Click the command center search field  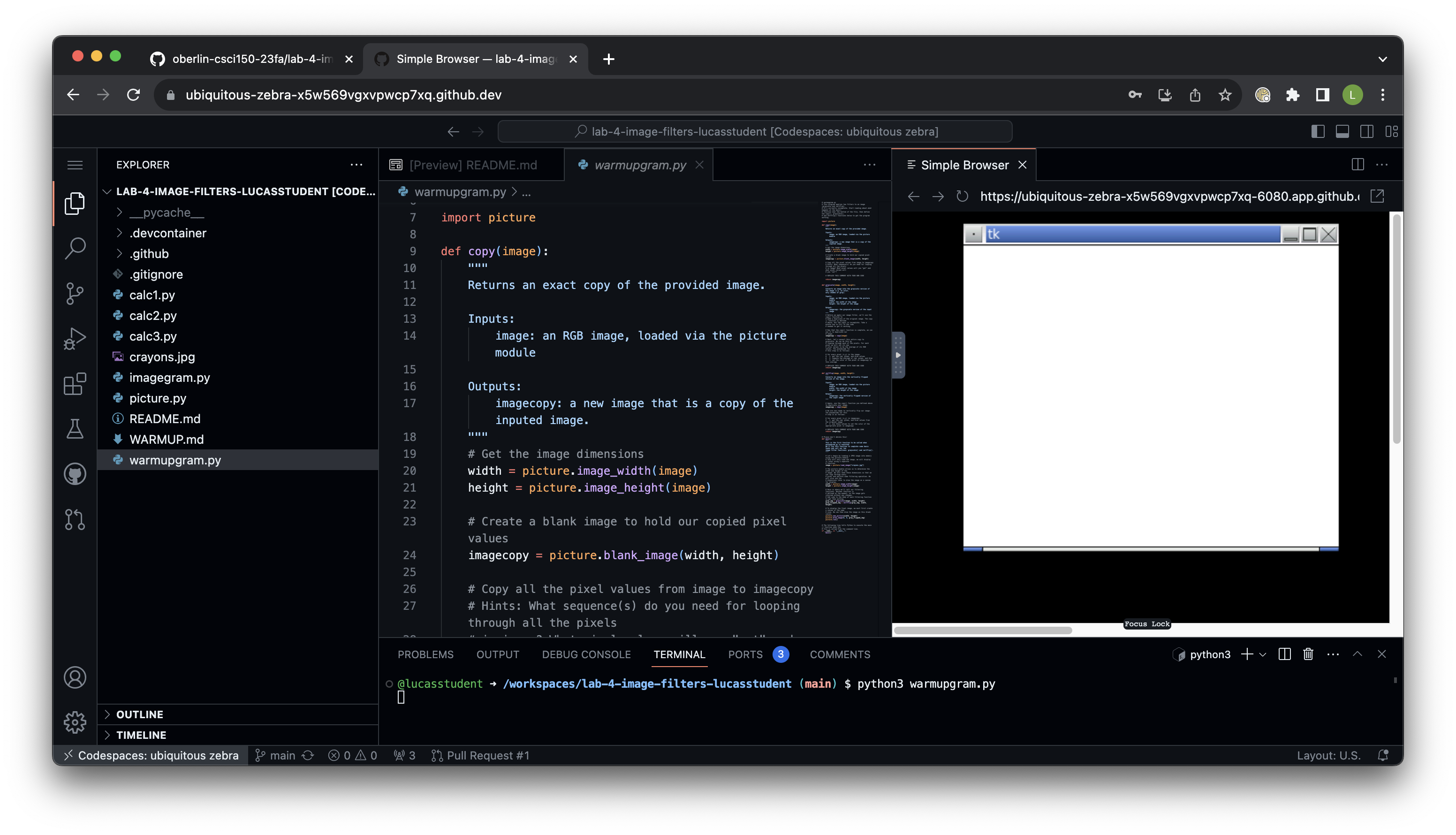pyautogui.click(x=754, y=131)
